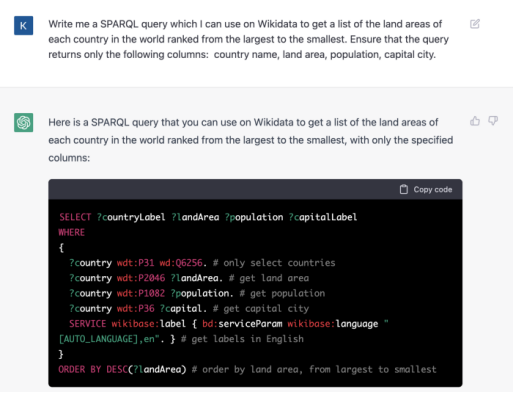This screenshot has width=514, height=393.
Task: Click the wdt:P1082 population property
Action: (x=141, y=293)
